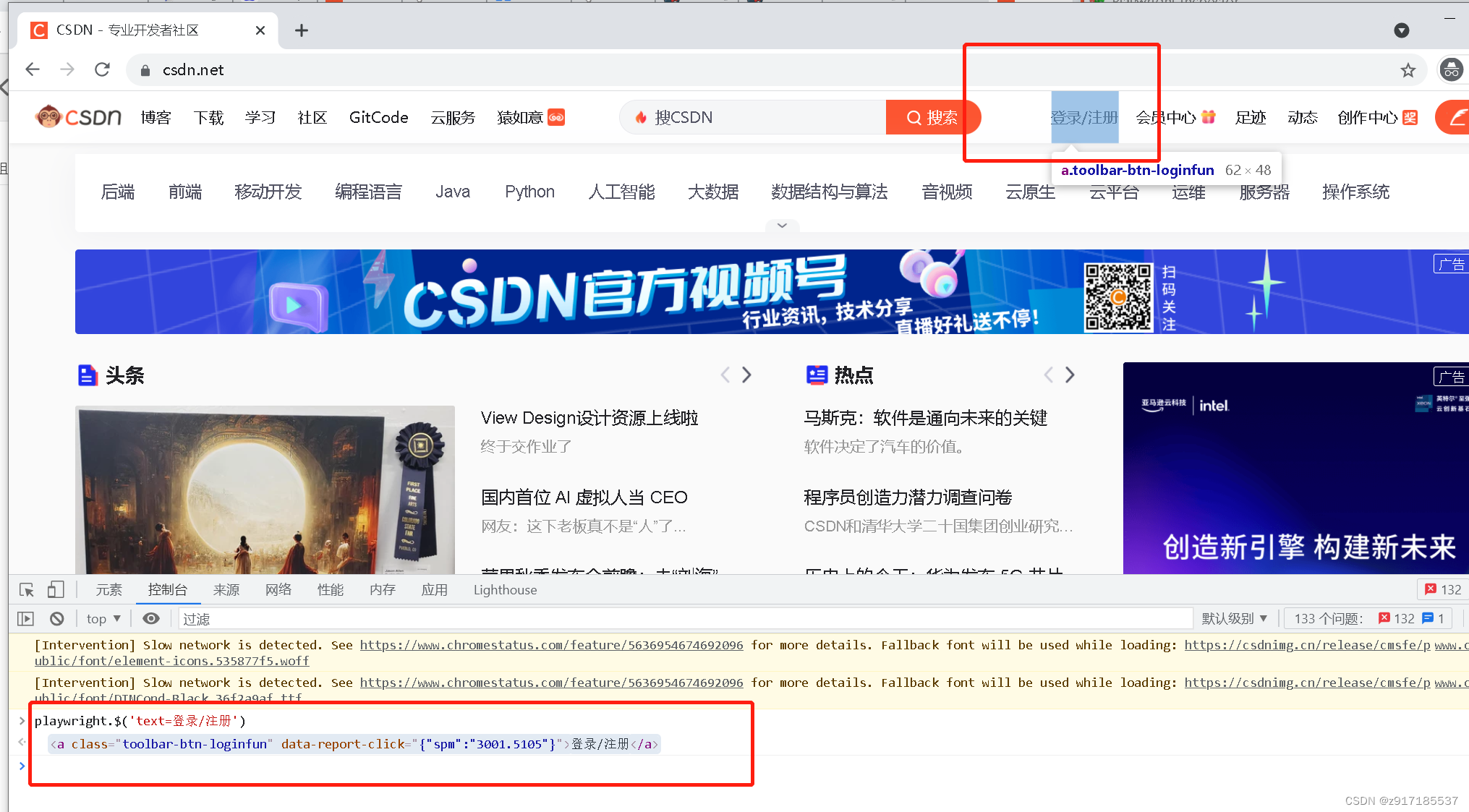Select the 后端 category
1469x812 pixels.
(x=118, y=192)
